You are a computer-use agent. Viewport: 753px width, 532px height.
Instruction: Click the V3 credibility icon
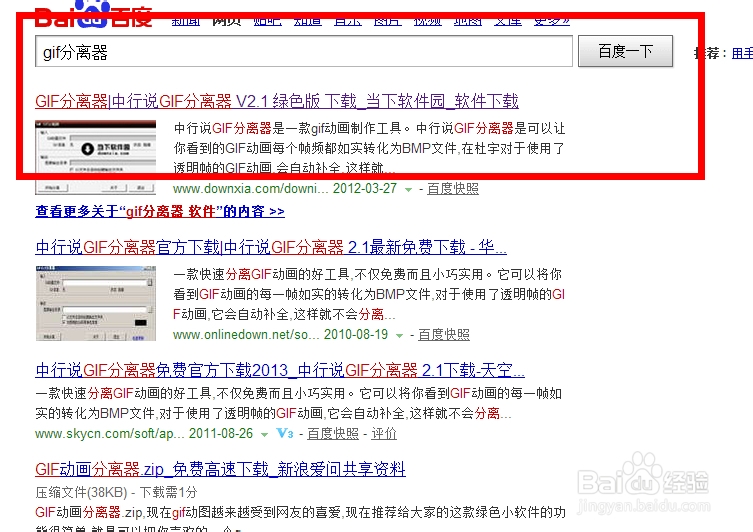point(285,434)
